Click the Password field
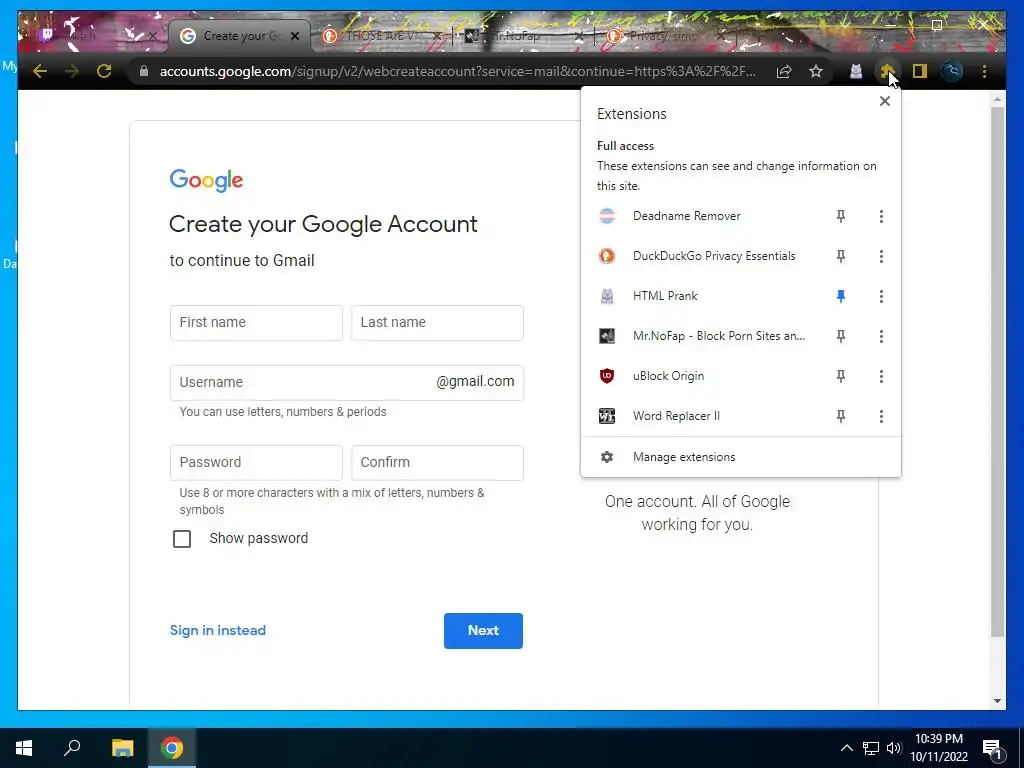 [x=256, y=462]
